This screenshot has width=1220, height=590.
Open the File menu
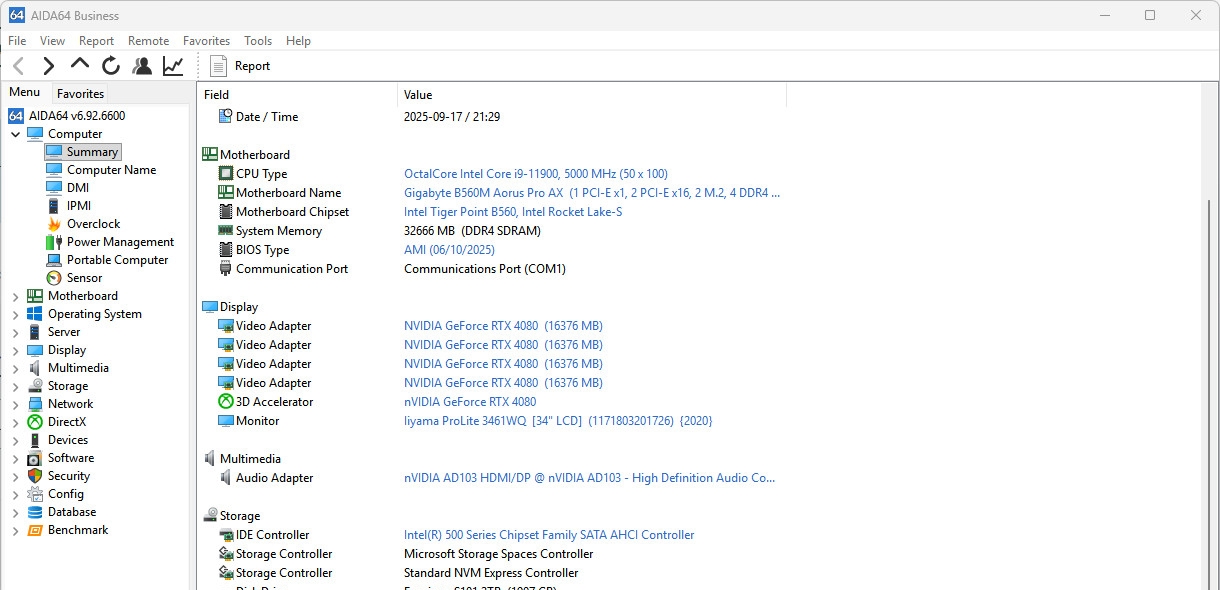(17, 41)
